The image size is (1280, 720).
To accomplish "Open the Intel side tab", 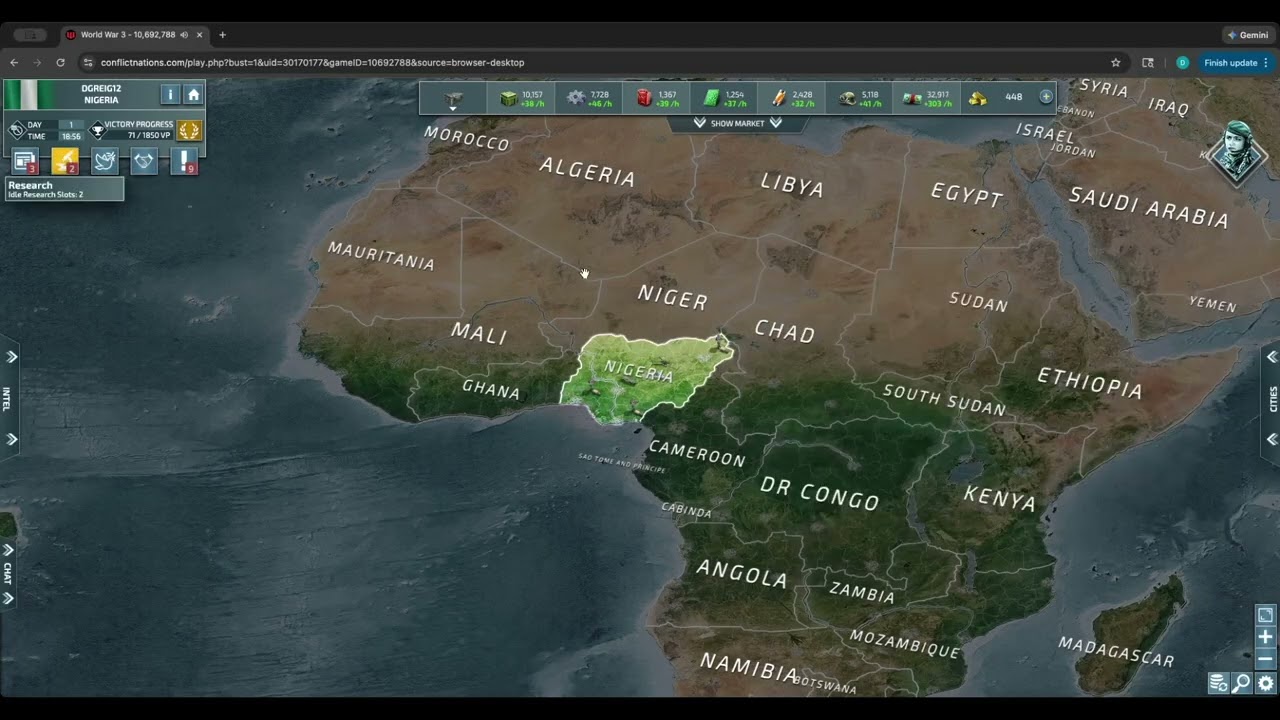I will [6, 398].
